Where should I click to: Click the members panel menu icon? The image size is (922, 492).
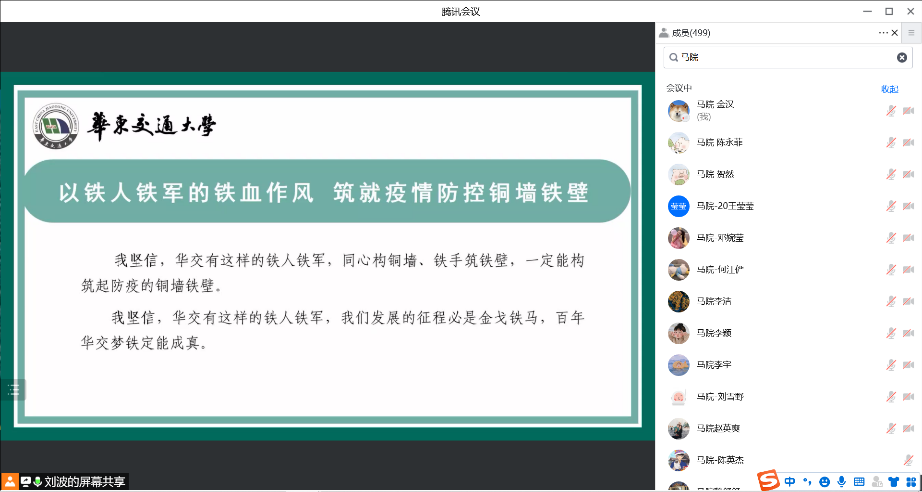pyautogui.click(x=911, y=33)
